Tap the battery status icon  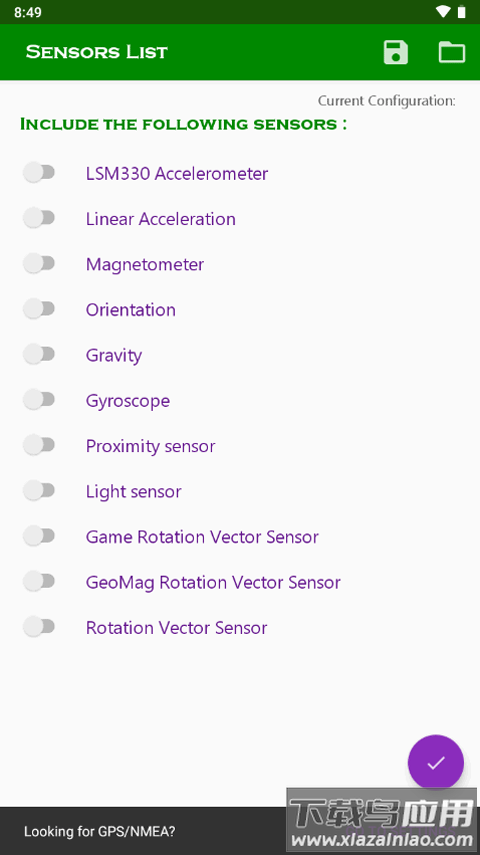[461, 11]
